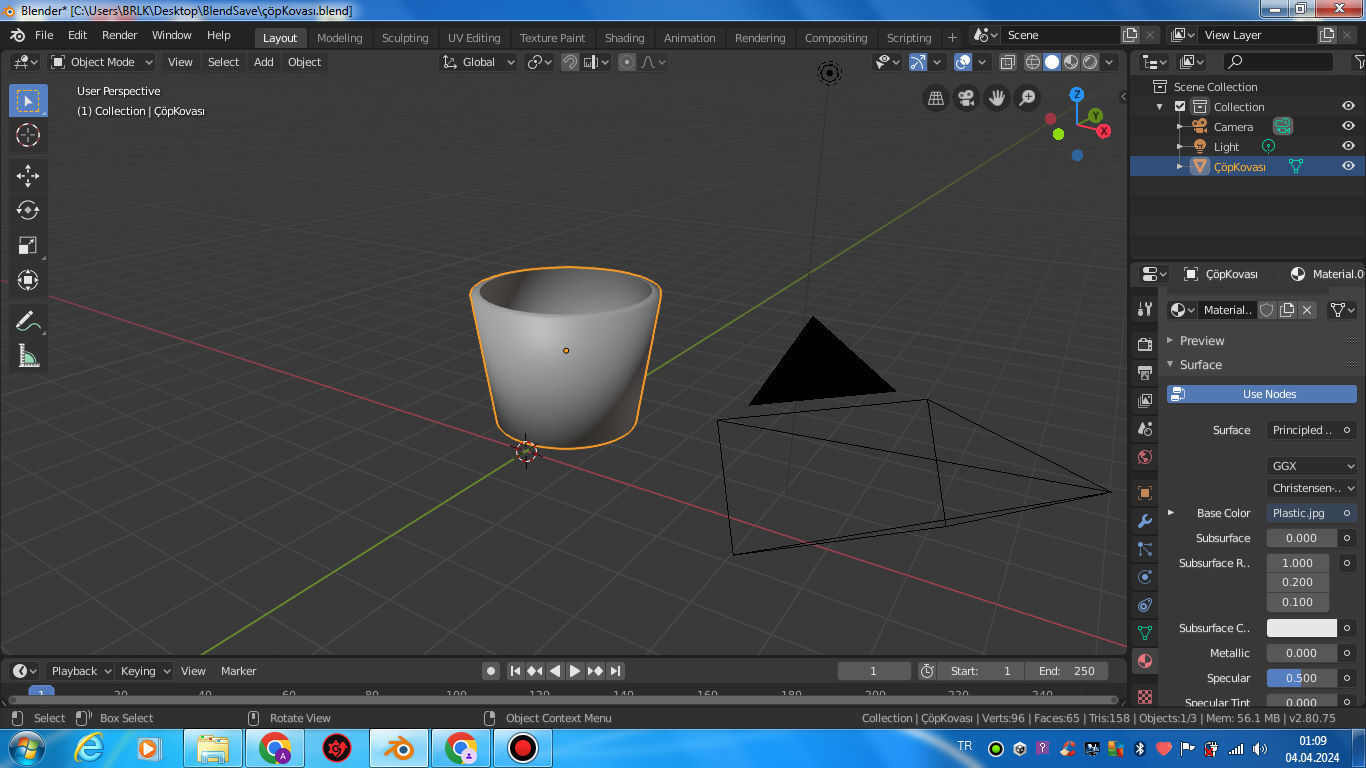Pick the Rotate tool
Viewport: 1366px width, 768px height.
(x=28, y=210)
